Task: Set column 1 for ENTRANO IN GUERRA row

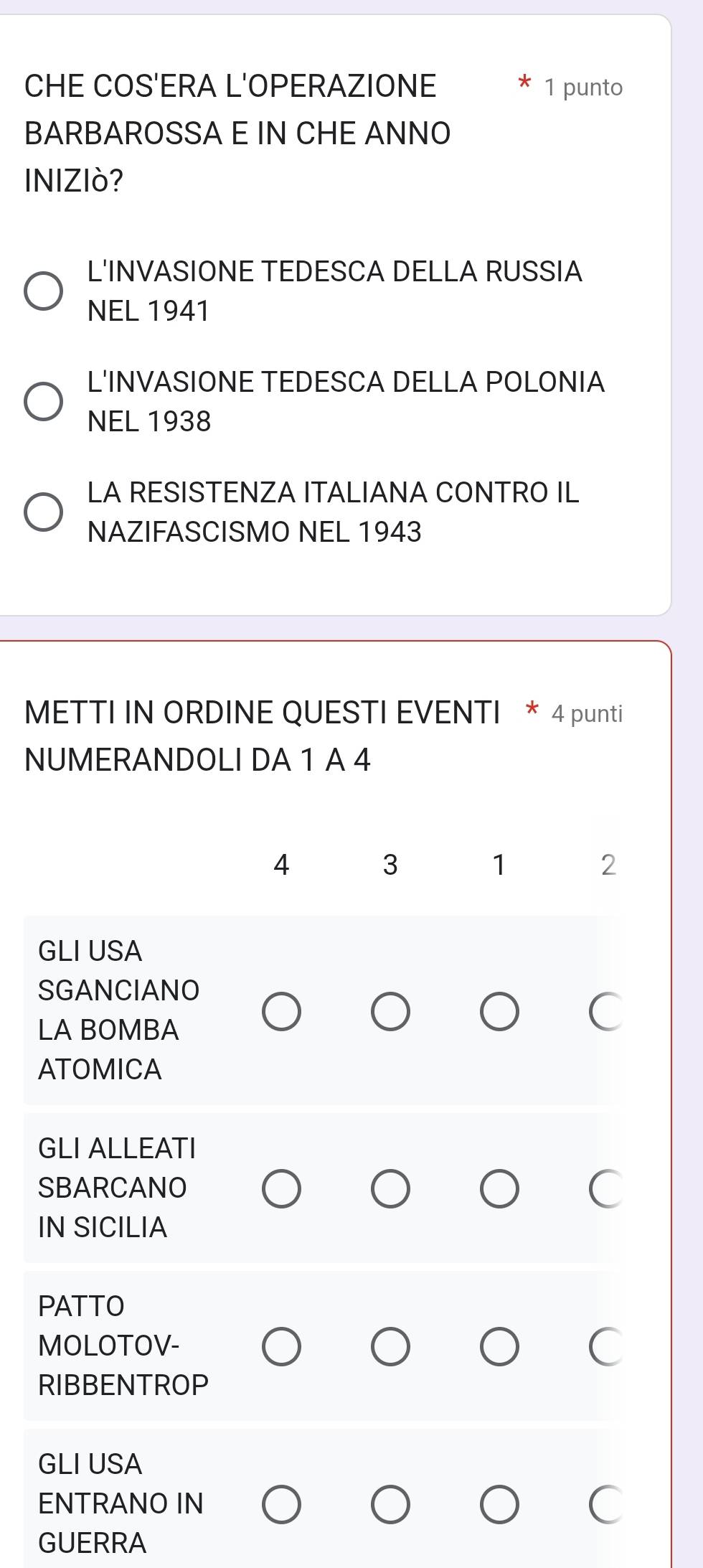Action: point(499,1504)
